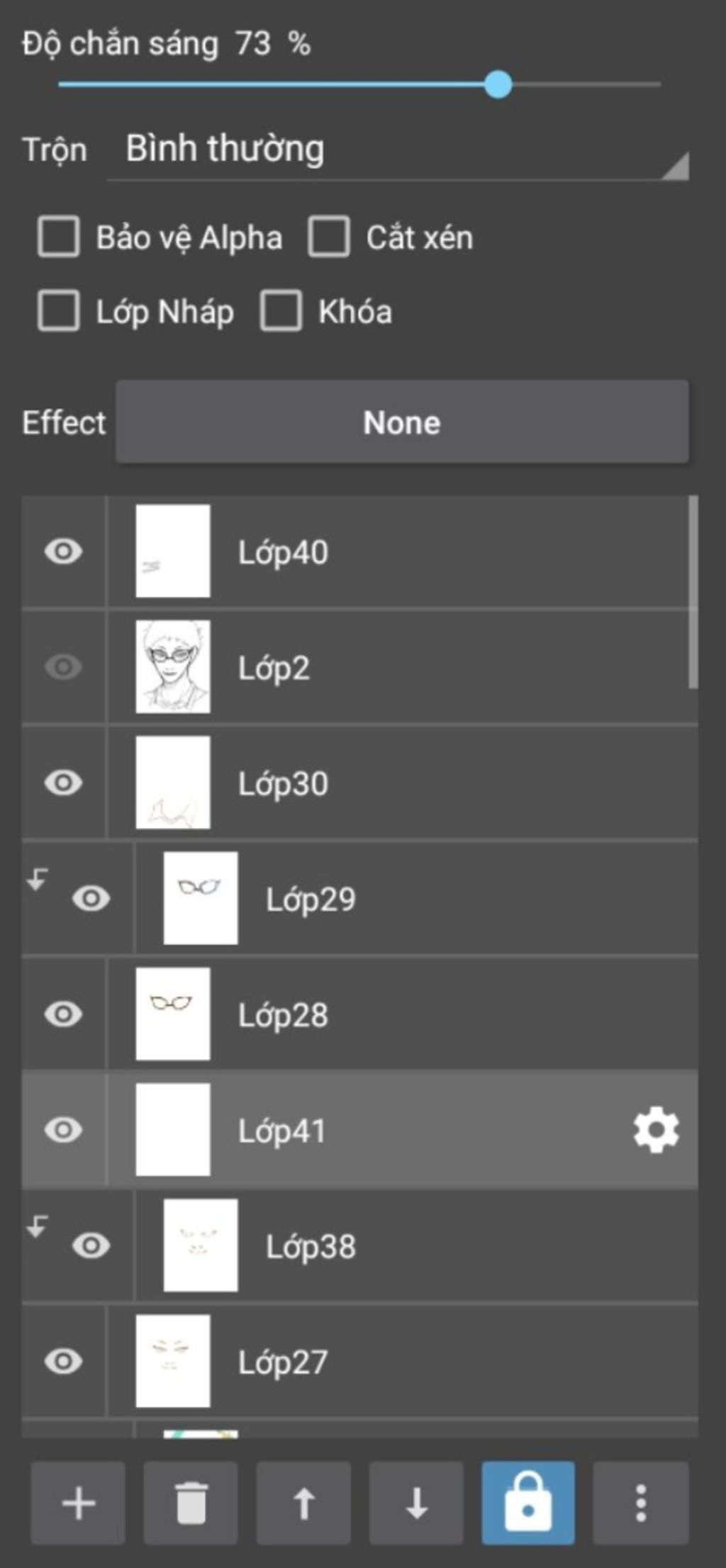Click the Độ chắn sáng opacity slider handle
726x1568 pixels.
498,84
